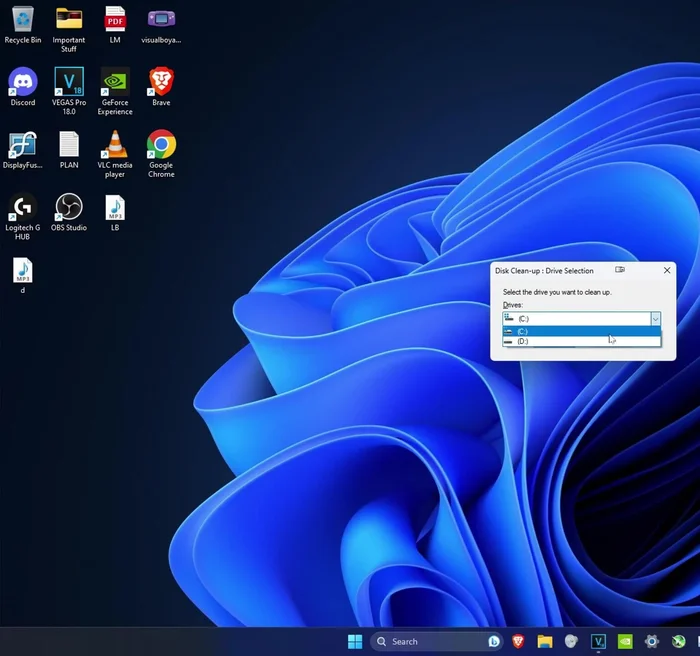Open VEGAS Pro 18.0 desktop shortcut

click(69, 82)
